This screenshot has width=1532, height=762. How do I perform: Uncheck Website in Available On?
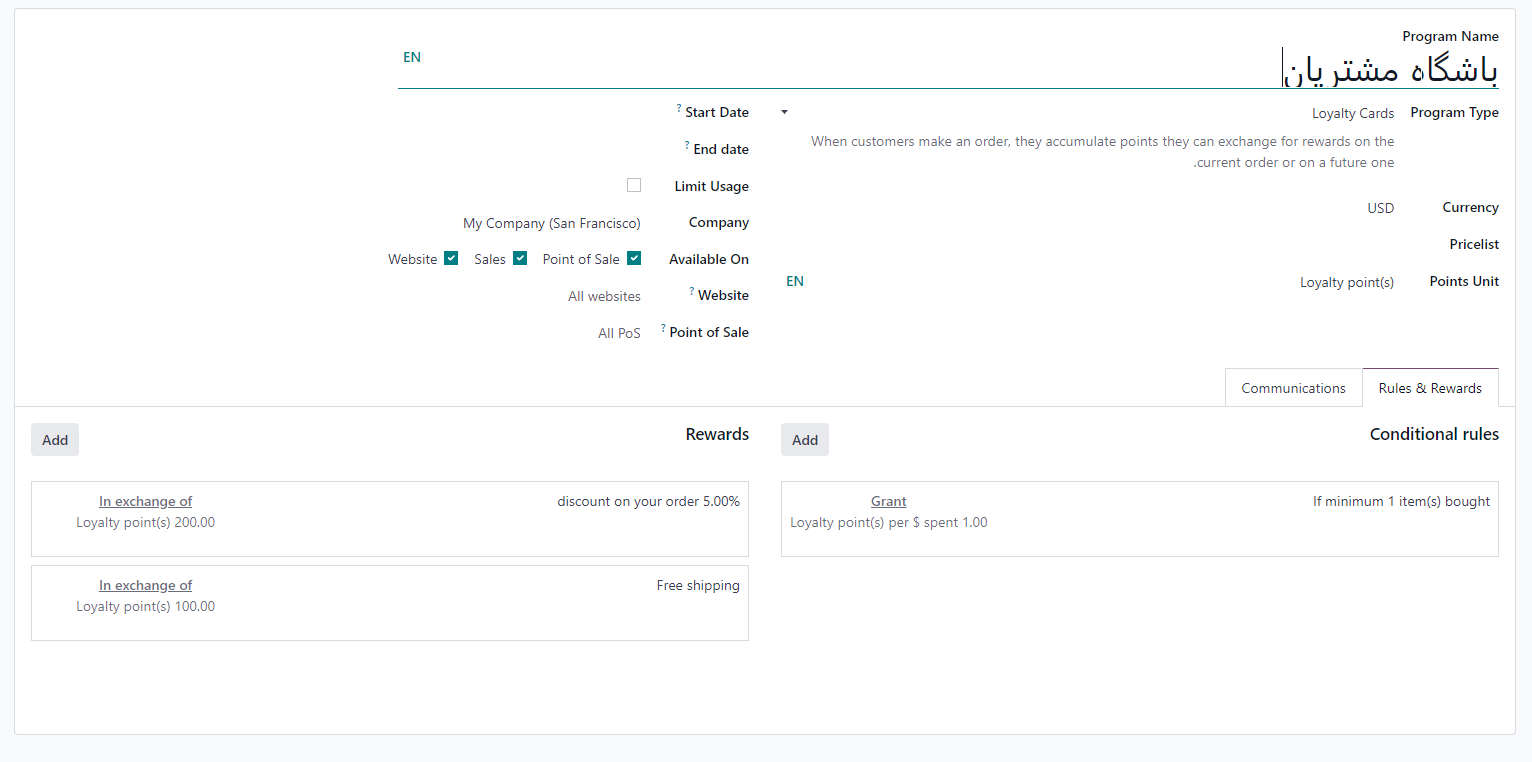[451, 258]
